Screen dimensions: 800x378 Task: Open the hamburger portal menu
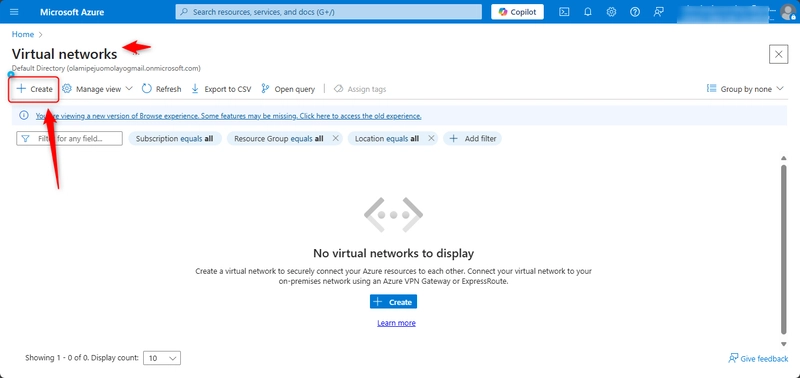pos(14,12)
